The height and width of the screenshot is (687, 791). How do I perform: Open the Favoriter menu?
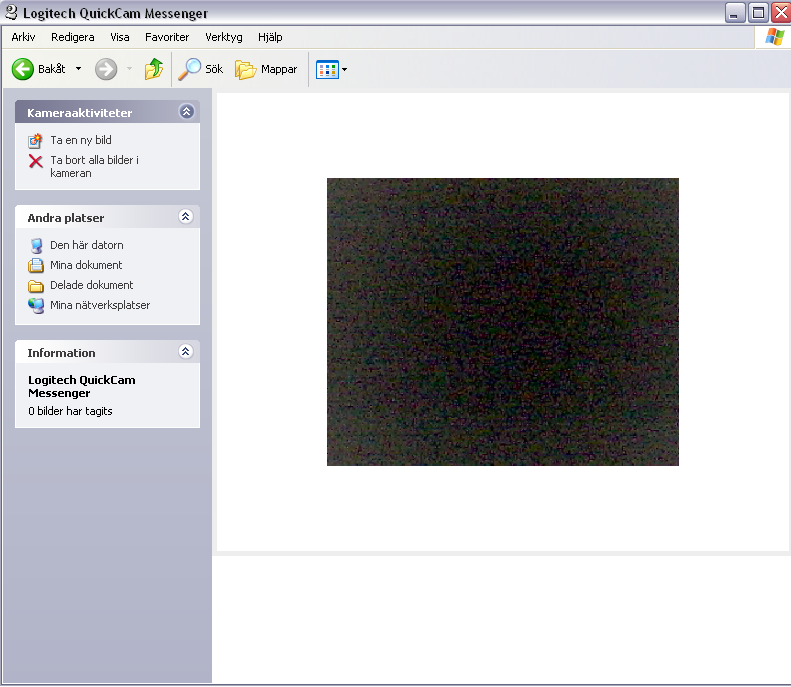coord(167,37)
